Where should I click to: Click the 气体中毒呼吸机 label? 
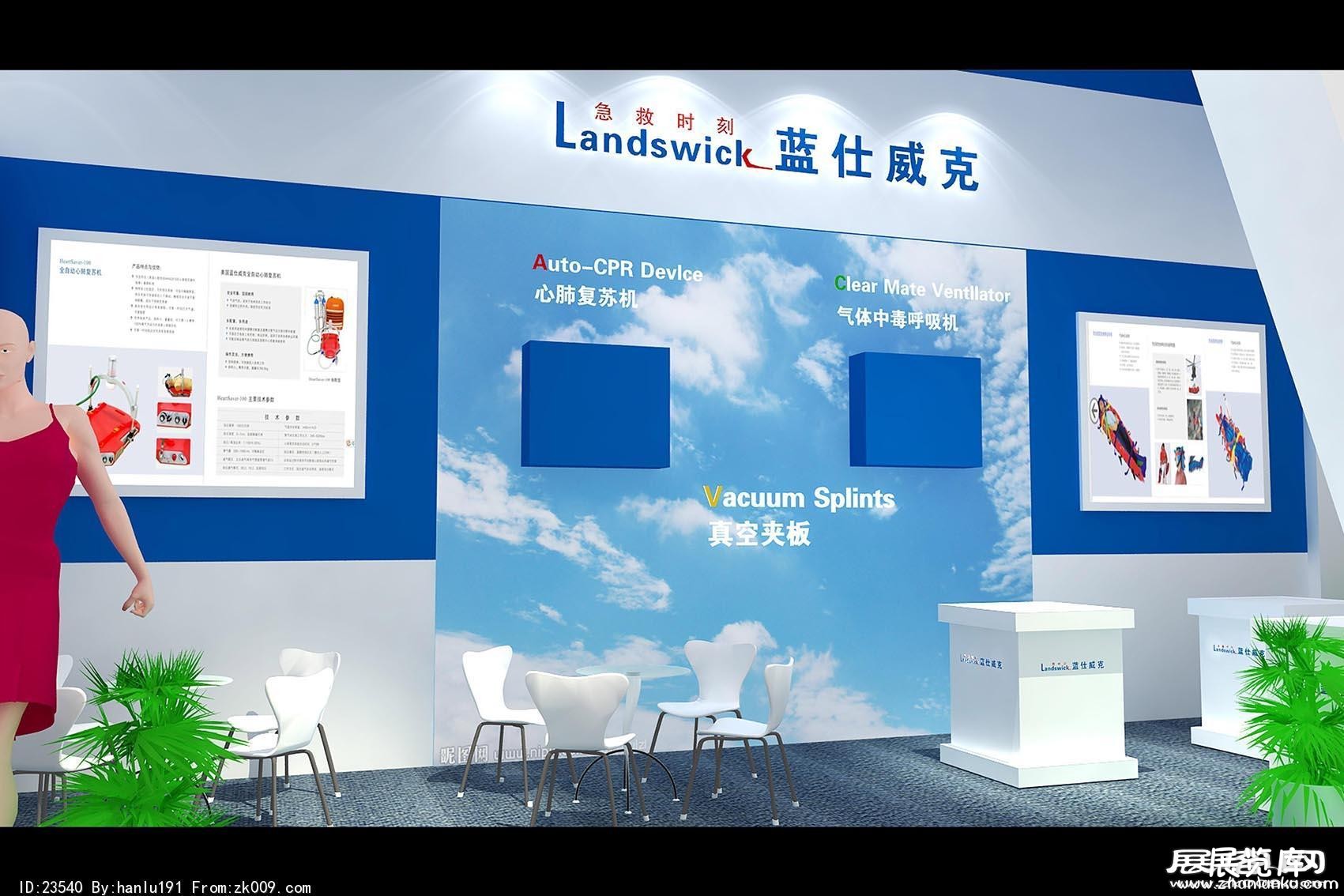coord(897,318)
